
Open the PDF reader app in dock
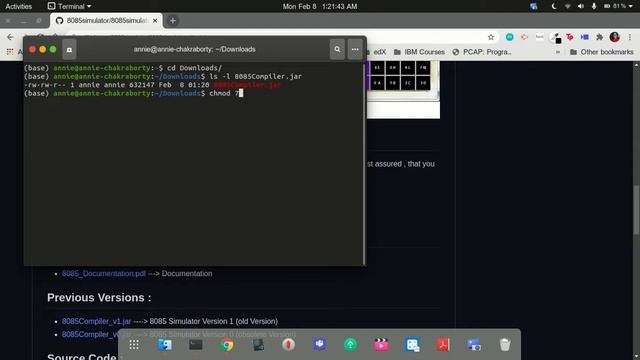coord(443,345)
